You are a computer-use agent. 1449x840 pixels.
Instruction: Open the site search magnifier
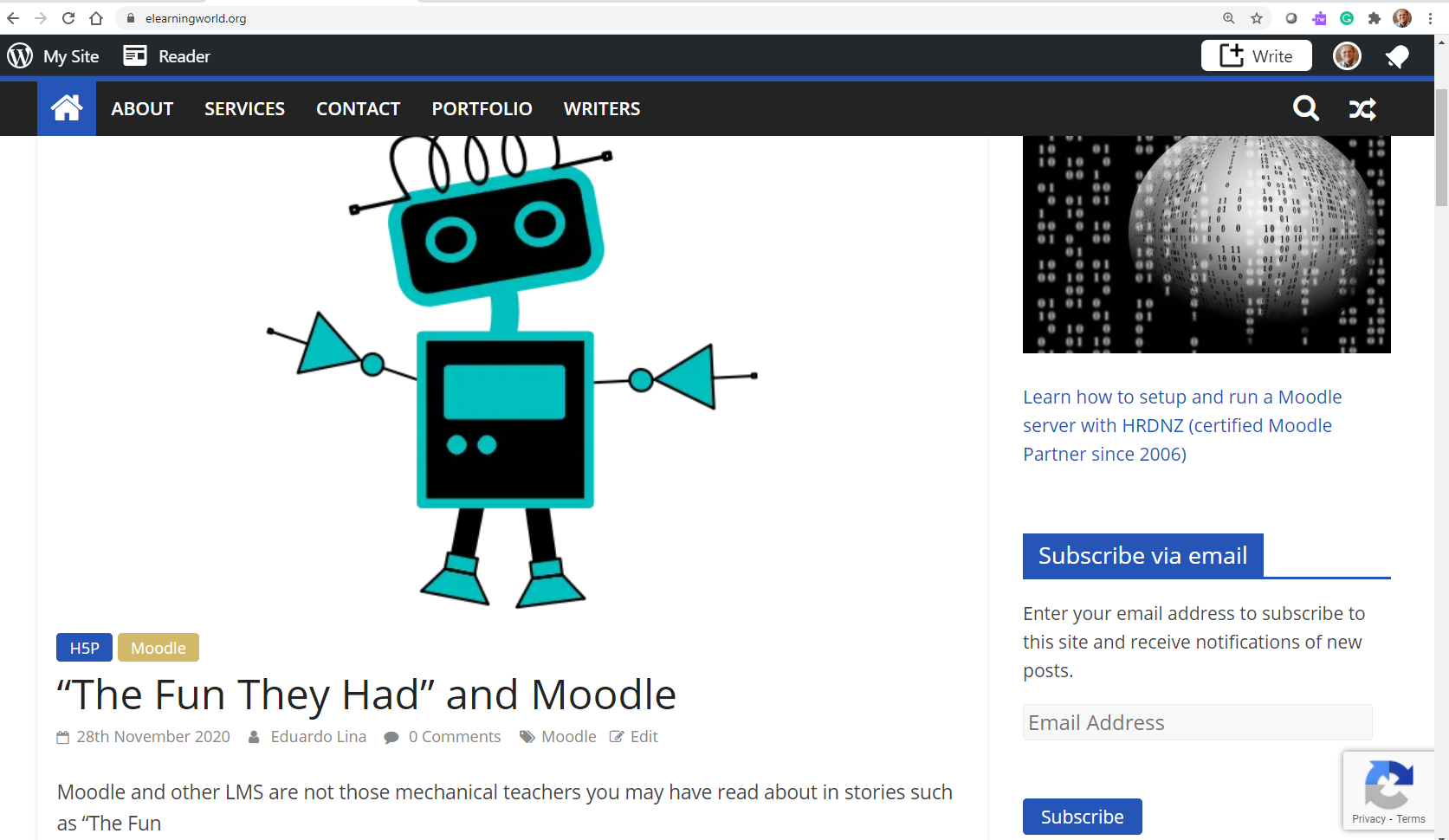(x=1306, y=108)
